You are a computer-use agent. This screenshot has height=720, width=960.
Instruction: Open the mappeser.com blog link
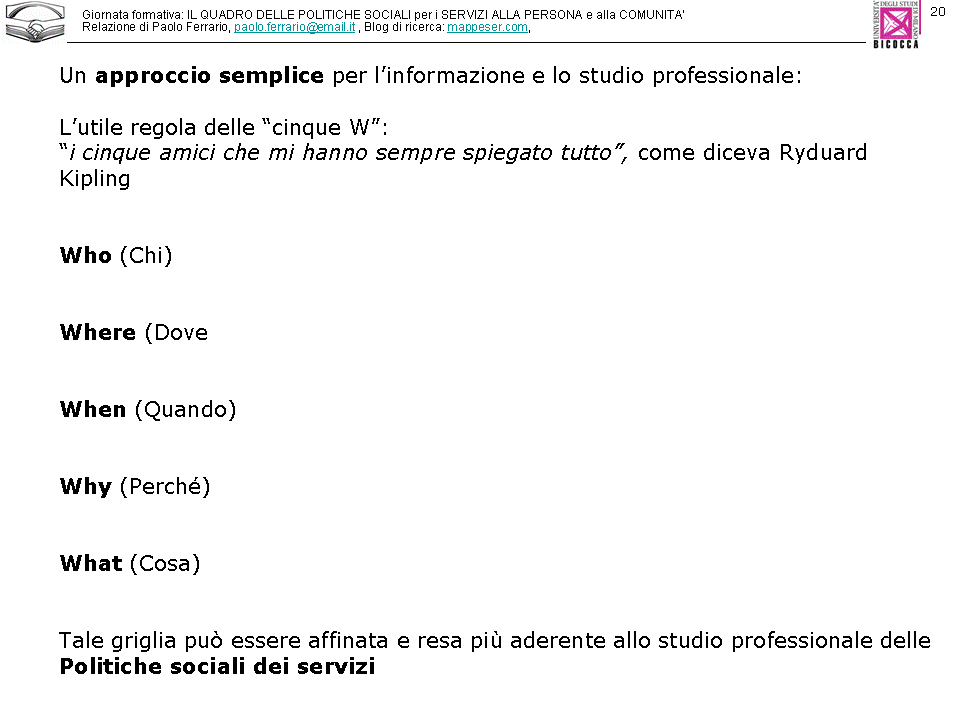point(487,27)
